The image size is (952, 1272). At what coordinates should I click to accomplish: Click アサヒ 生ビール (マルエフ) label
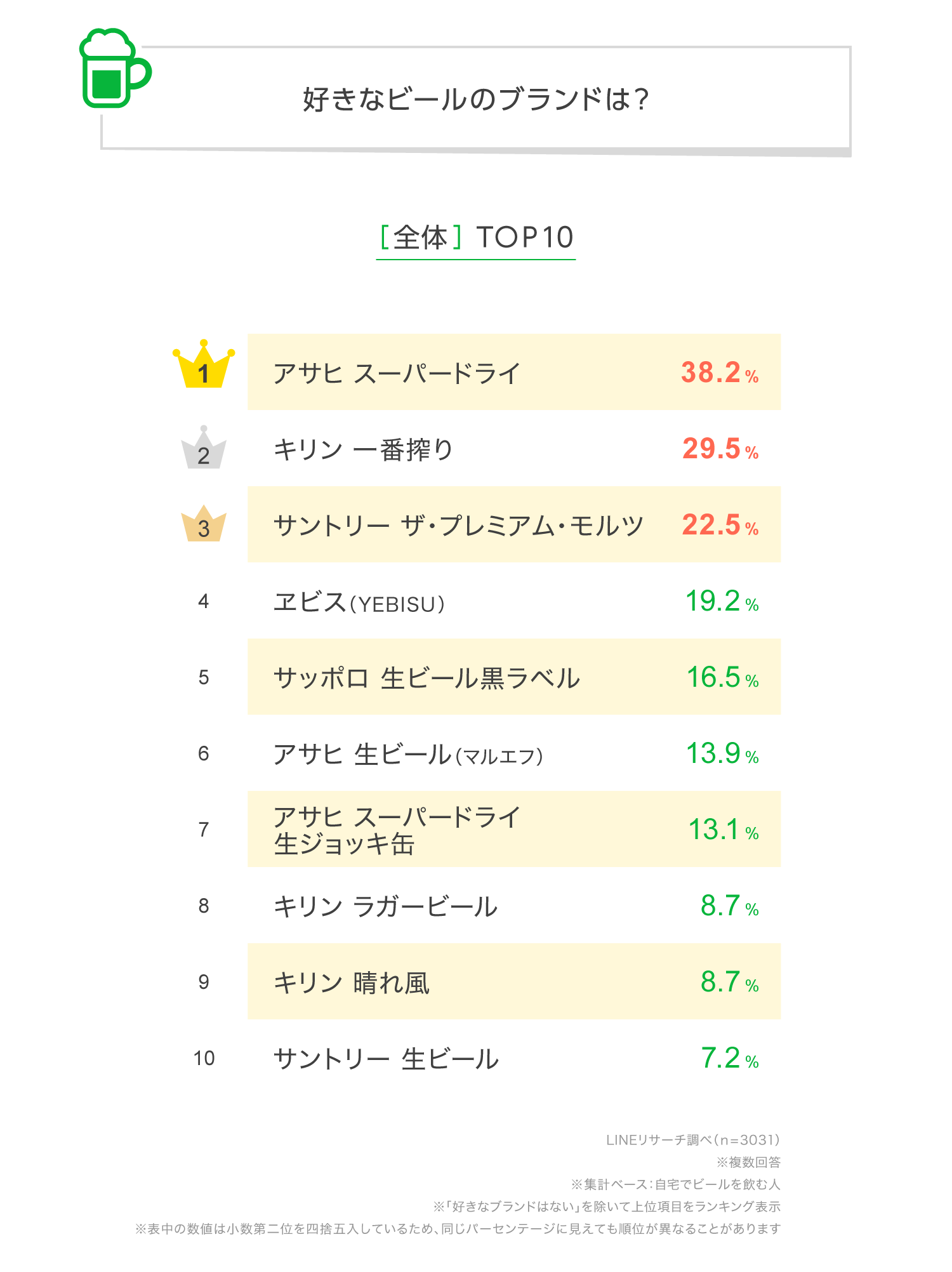pyautogui.click(x=408, y=755)
